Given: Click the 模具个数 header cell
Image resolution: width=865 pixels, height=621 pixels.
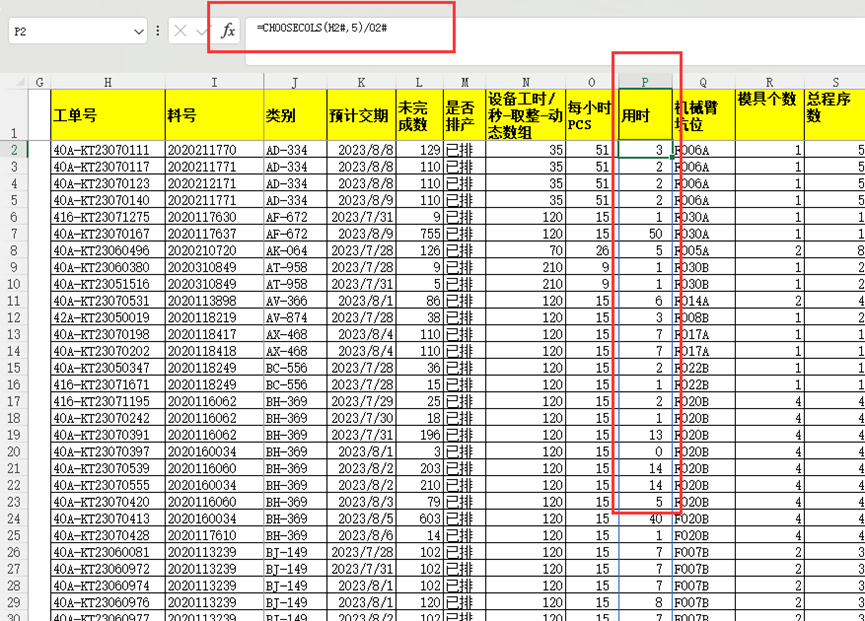Looking at the screenshot, I should 770,115.
